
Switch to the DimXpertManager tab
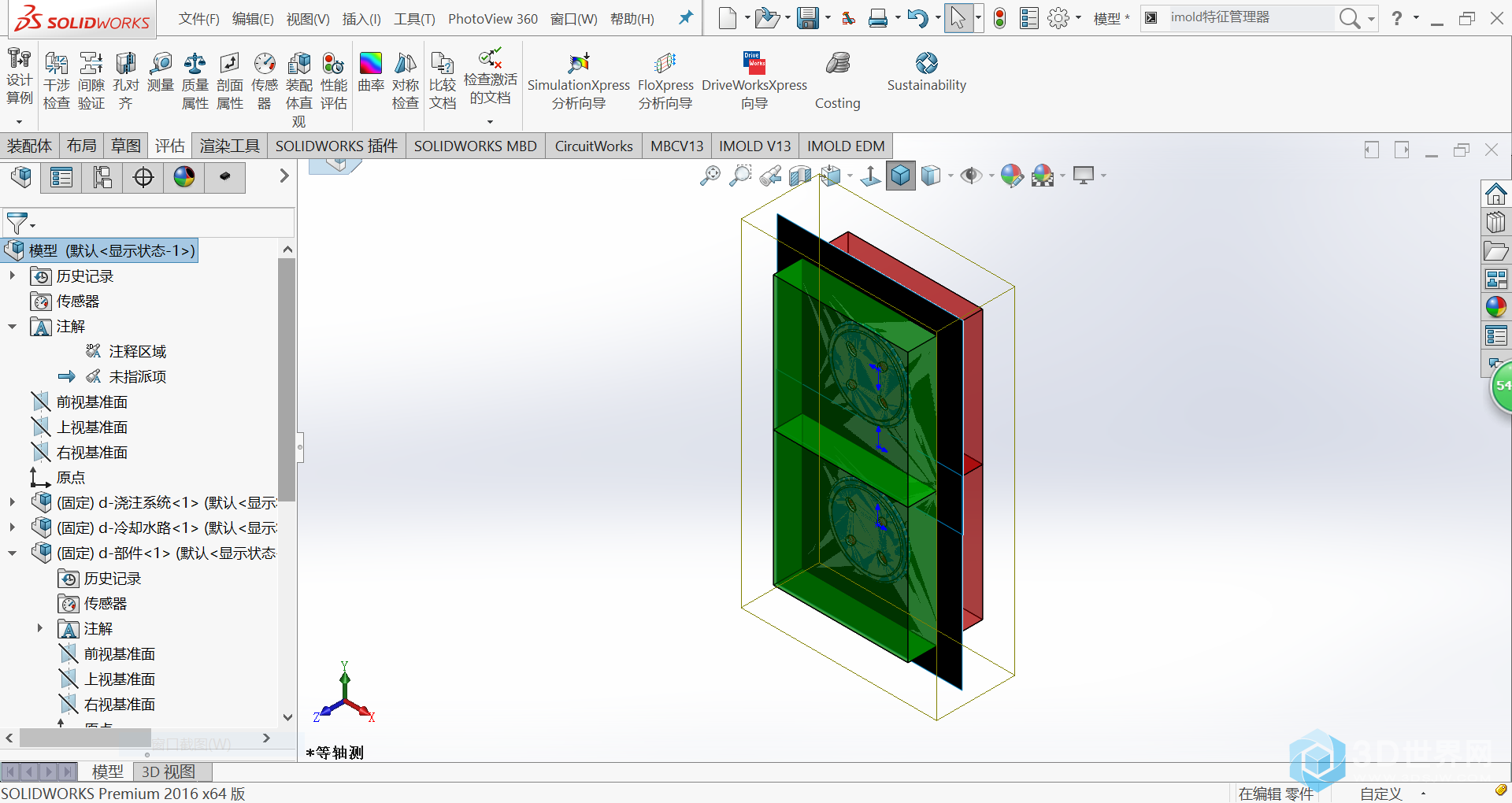click(x=143, y=177)
